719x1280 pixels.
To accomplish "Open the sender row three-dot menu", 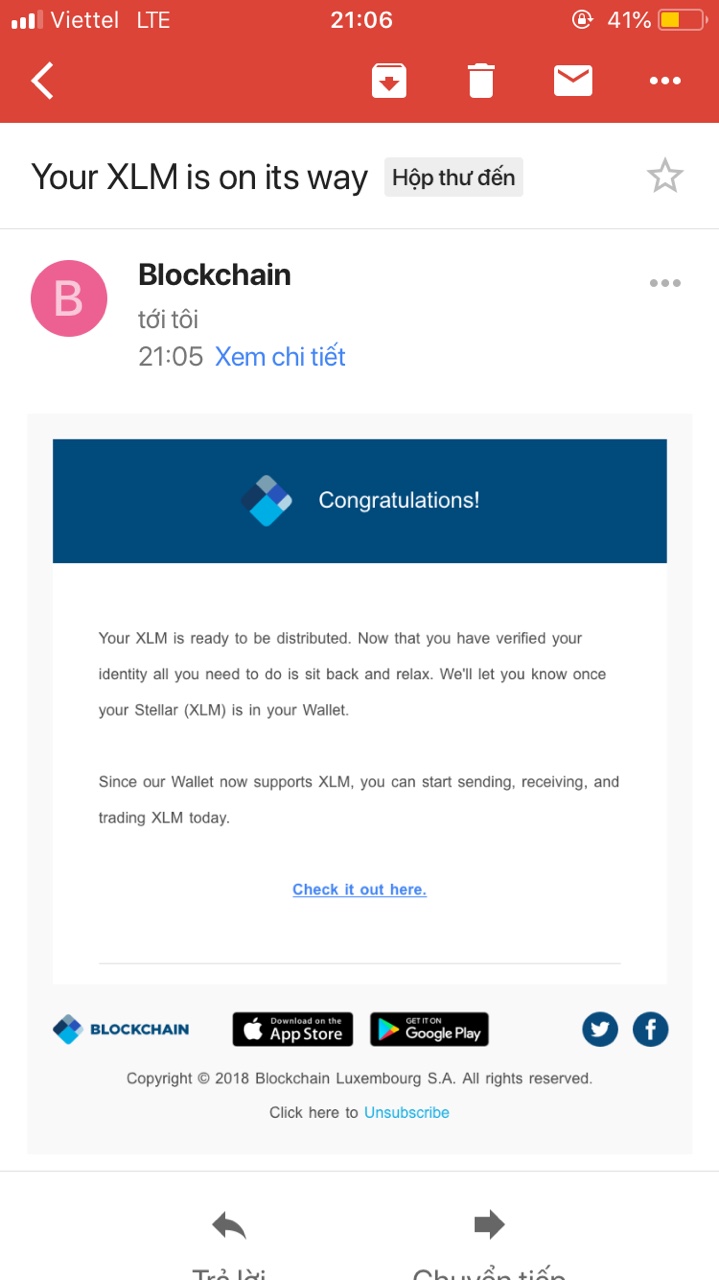I will 665,283.
